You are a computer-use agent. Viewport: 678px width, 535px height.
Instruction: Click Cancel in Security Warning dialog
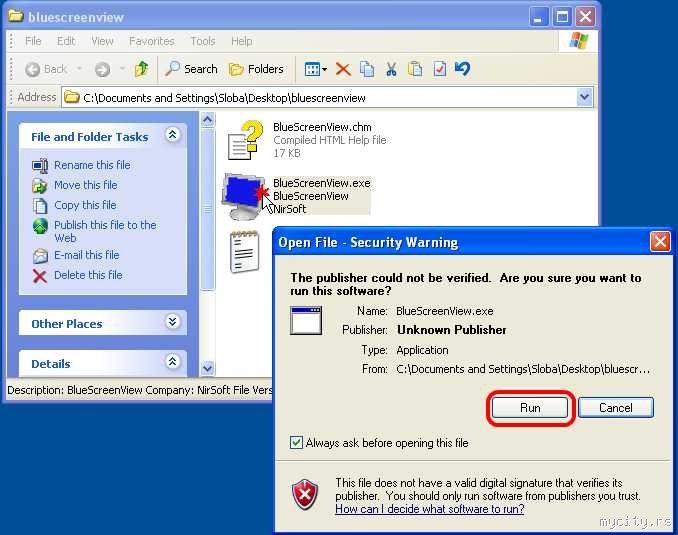tap(615, 408)
